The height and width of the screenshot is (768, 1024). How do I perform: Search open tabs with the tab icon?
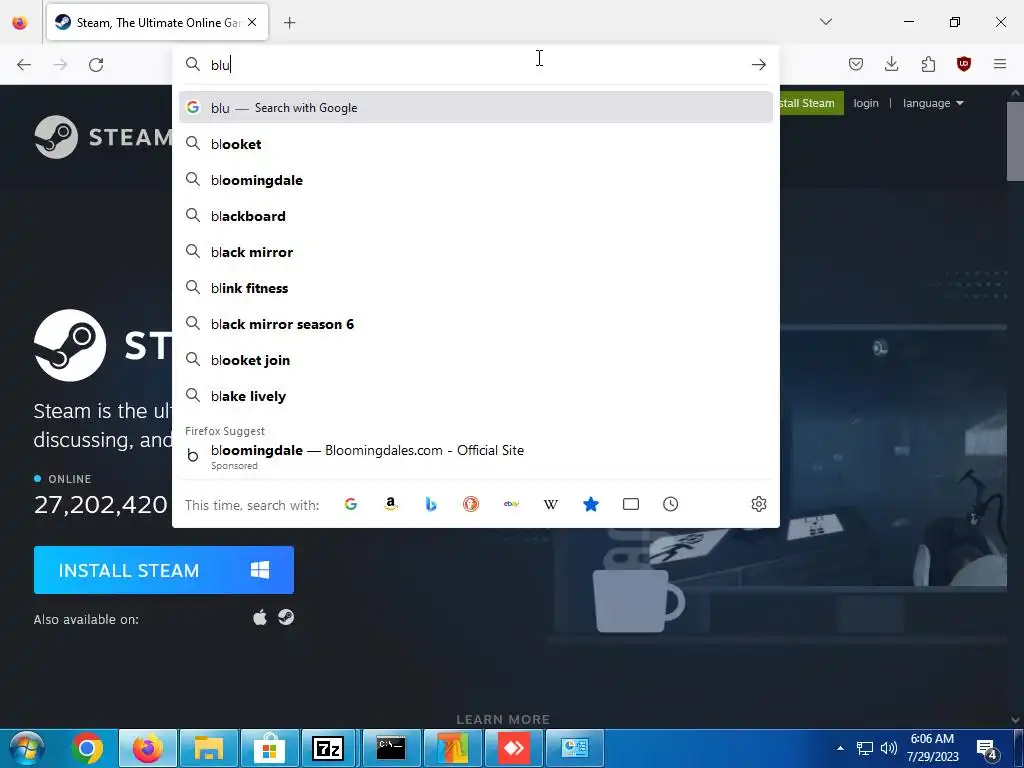coord(631,504)
